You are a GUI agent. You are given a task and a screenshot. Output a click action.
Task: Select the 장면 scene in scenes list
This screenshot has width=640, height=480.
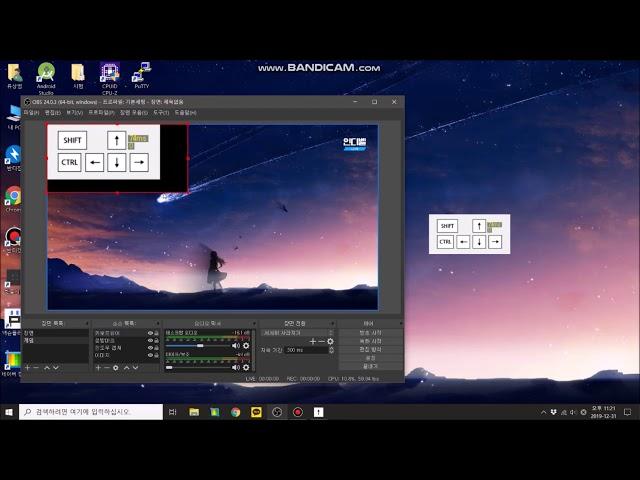pyautogui.click(x=55, y=333)
